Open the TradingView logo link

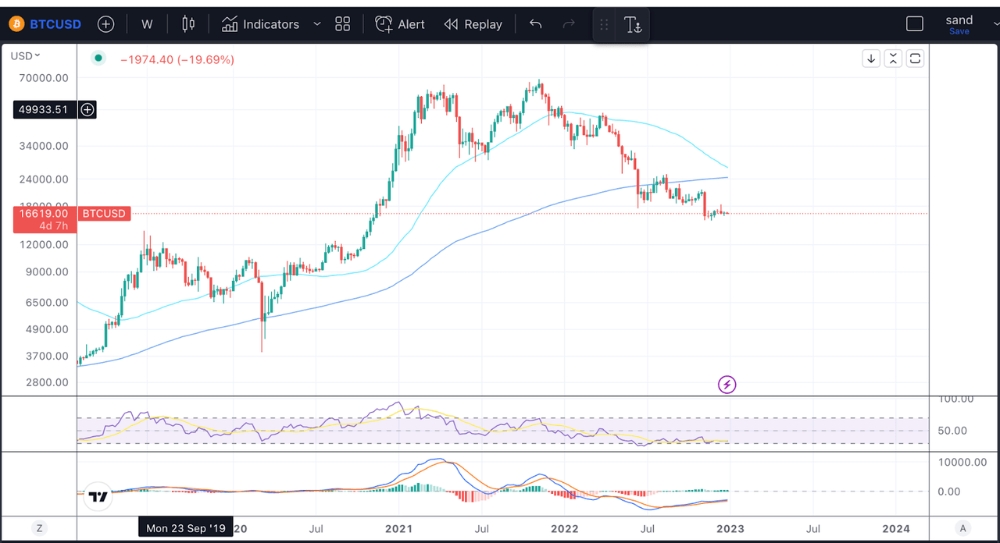tap(98, 496)
